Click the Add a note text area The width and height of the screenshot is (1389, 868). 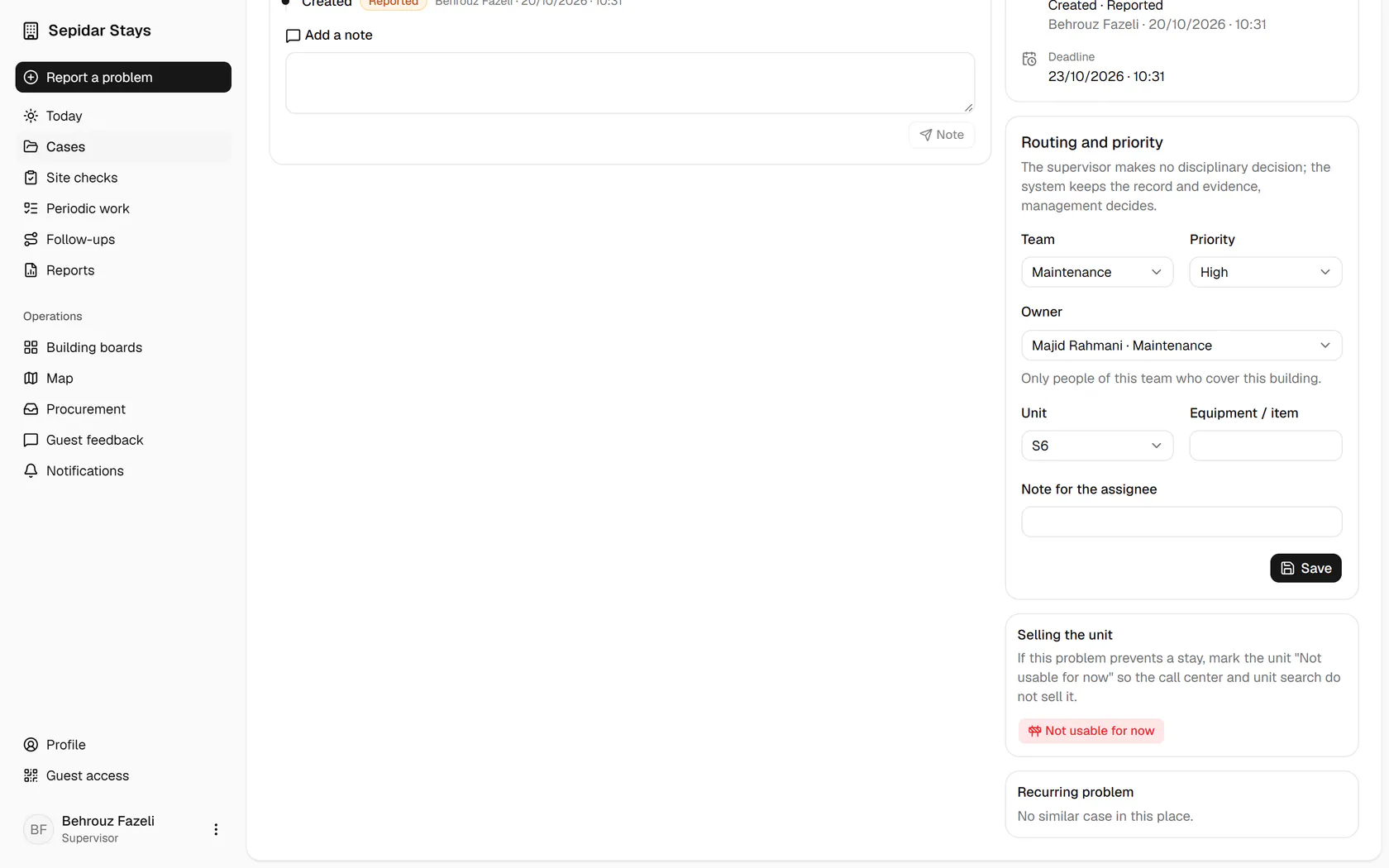[x=630, y=83]
